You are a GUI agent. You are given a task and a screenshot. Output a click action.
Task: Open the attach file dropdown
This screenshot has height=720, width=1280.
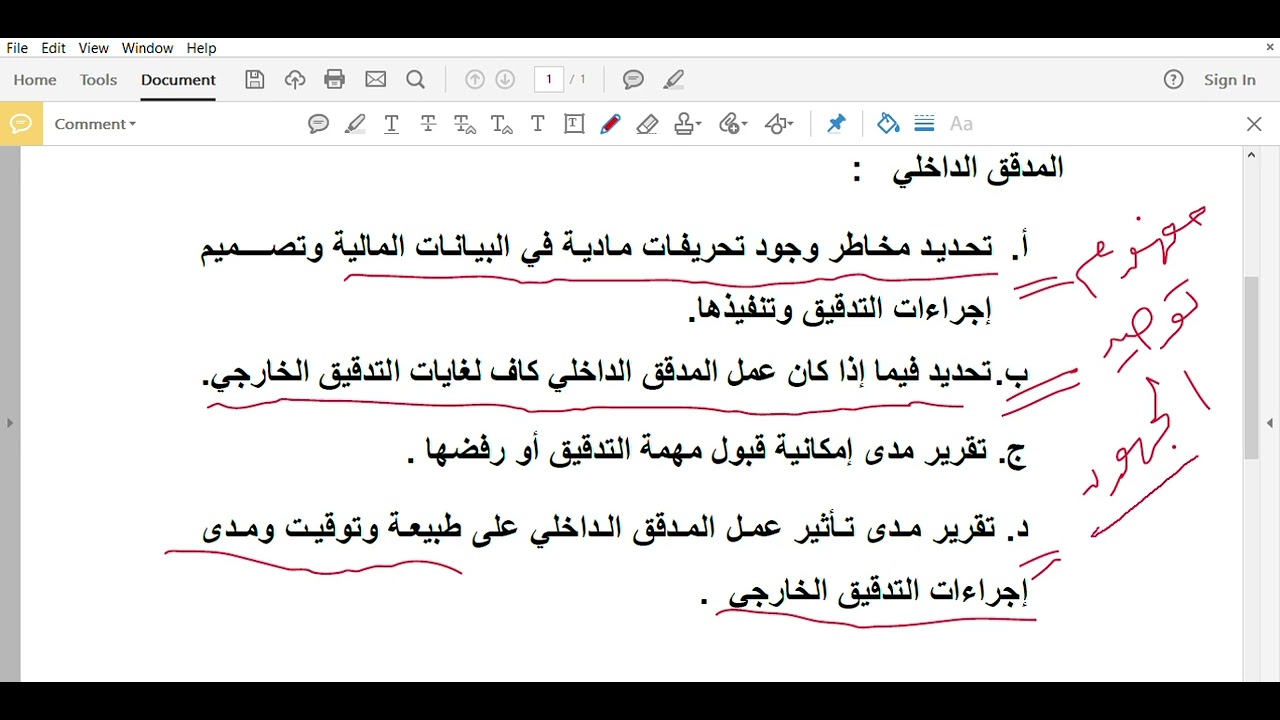tap(733, 124)
